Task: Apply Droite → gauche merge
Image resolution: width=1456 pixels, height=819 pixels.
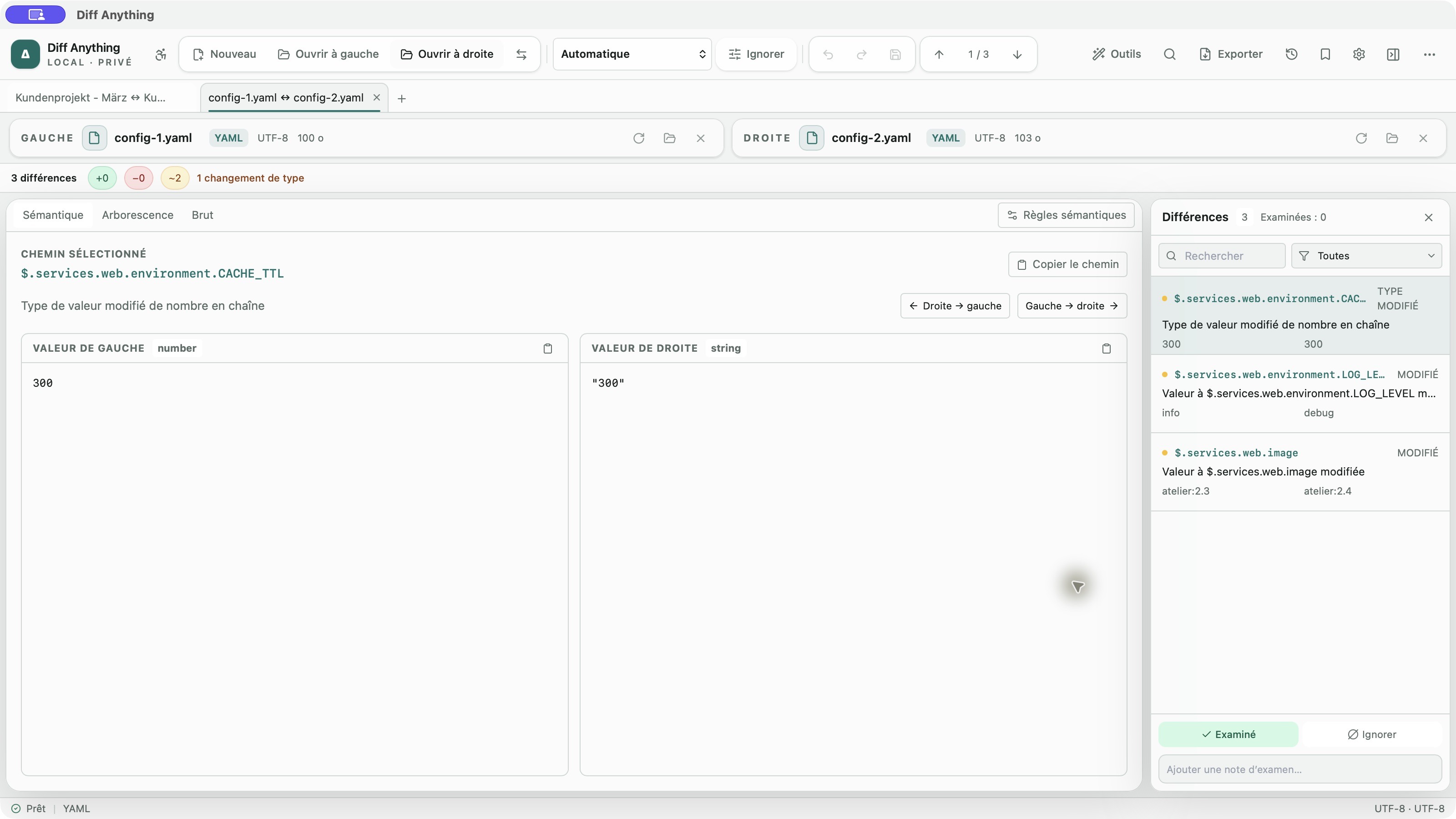Action: point(955,306)
